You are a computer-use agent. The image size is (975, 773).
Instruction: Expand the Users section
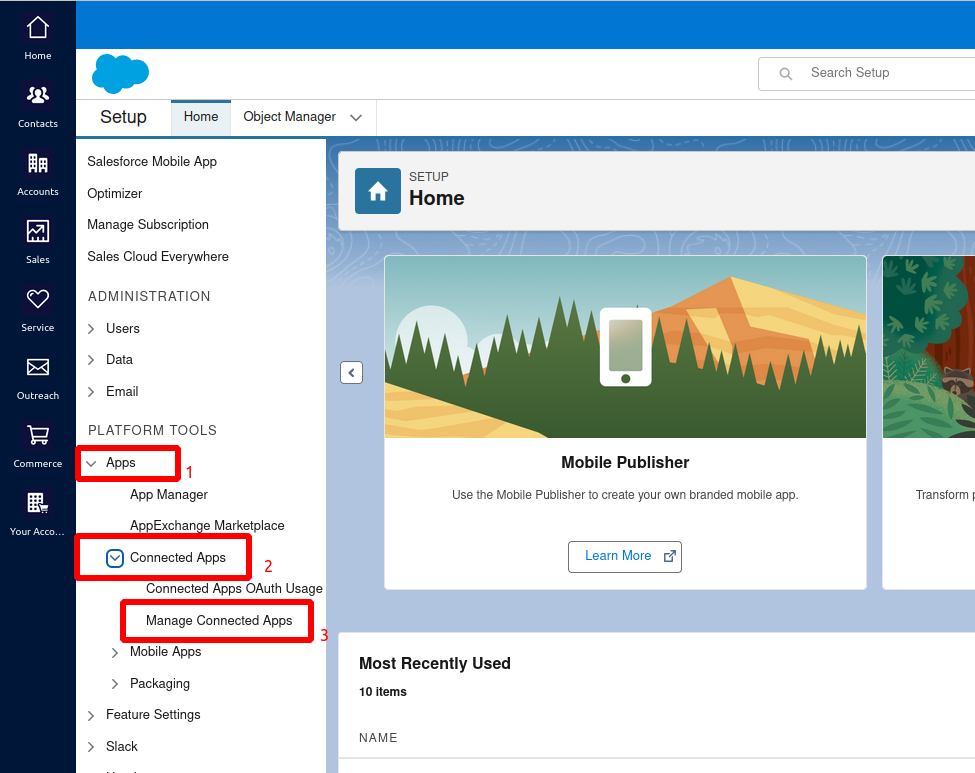(x=91, y=328)
